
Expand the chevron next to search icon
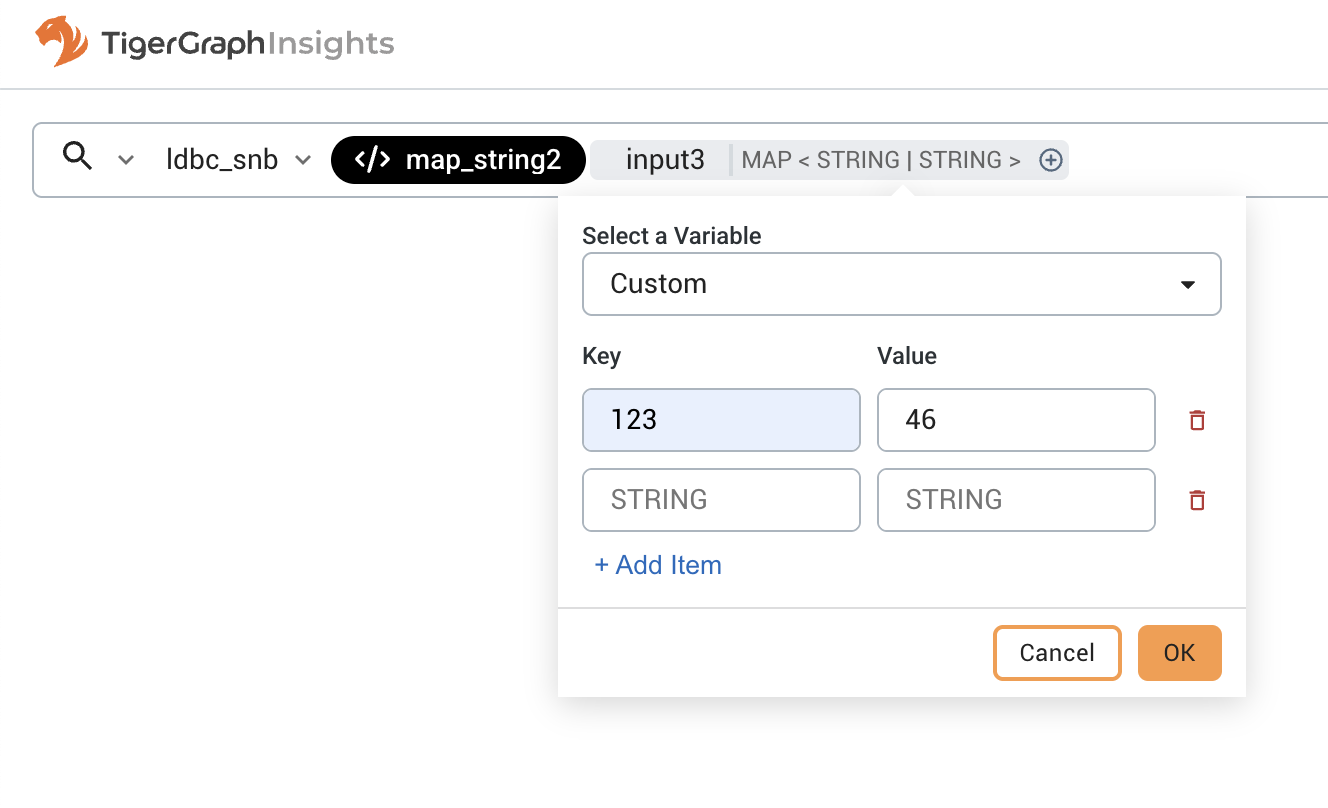[x=126, y=160]
